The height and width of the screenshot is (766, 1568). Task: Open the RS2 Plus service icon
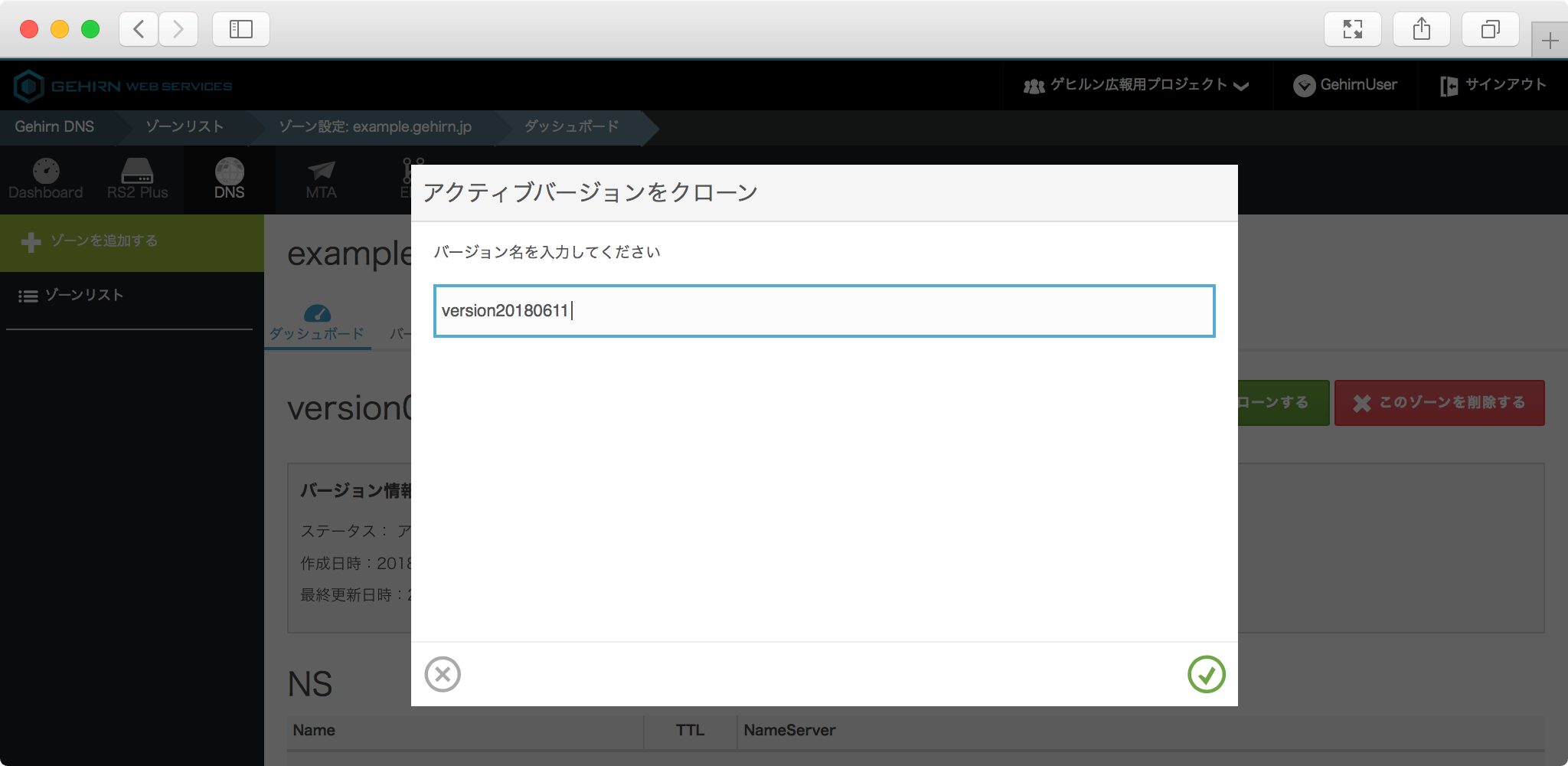tap(137, 179)
